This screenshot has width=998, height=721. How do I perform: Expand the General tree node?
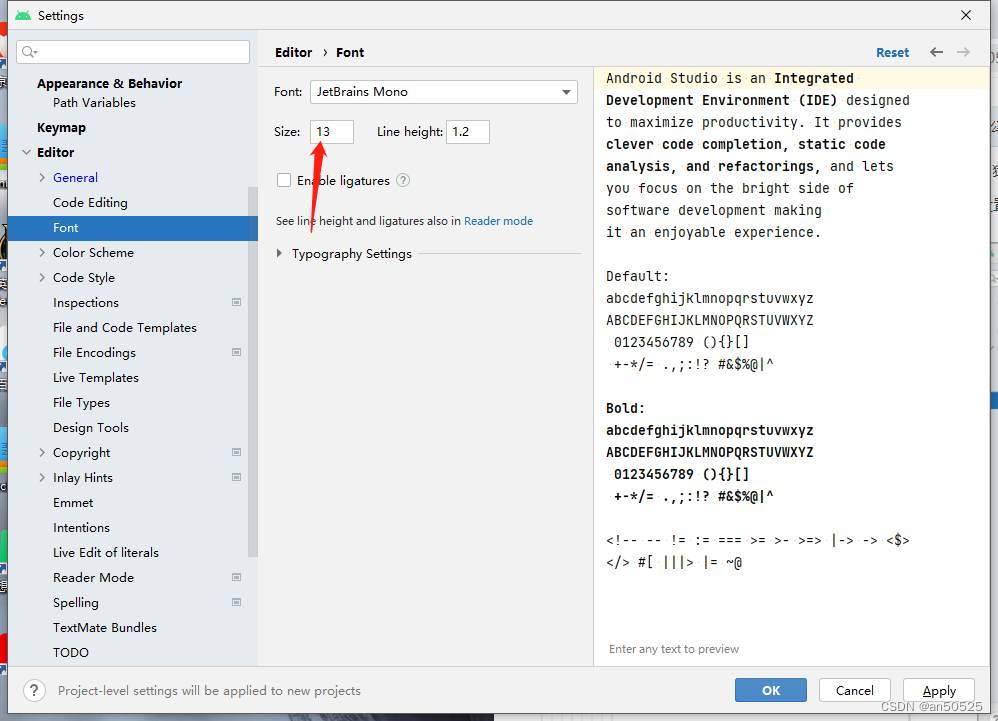click(x=42, y=178)
